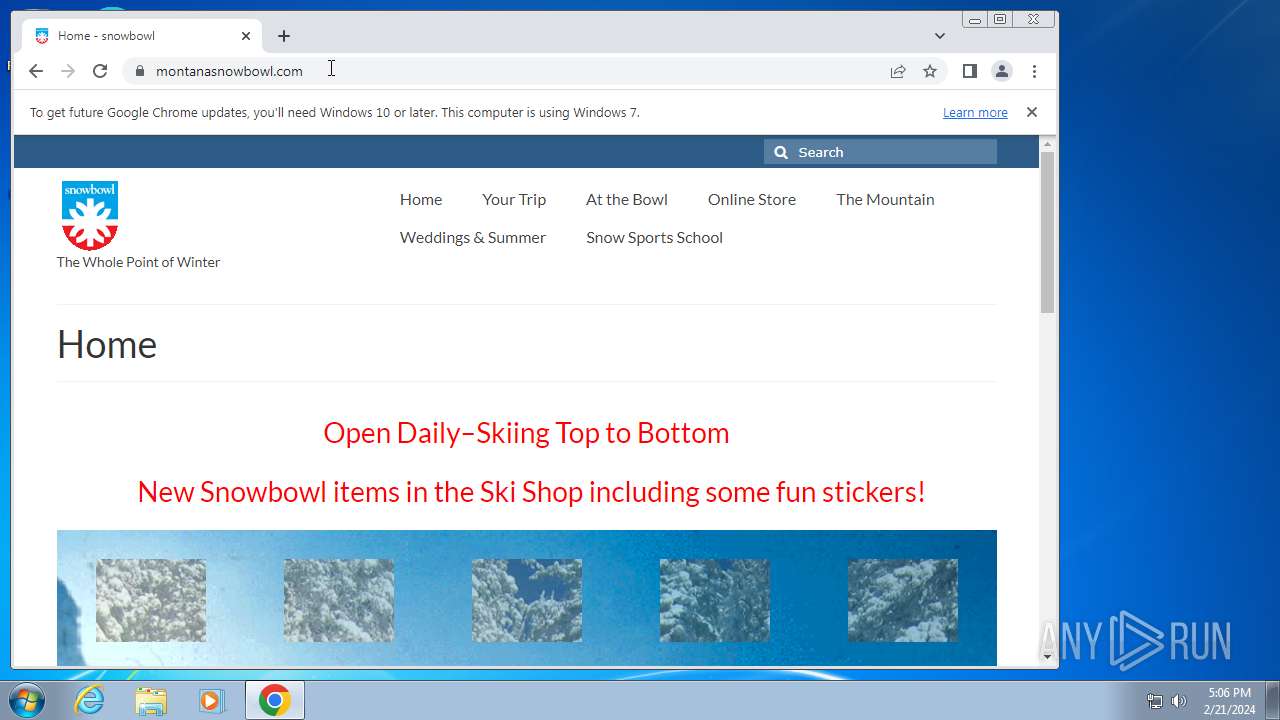Click the Home page heading
Screen dimensions: 1280x720
tap(107, 344)
